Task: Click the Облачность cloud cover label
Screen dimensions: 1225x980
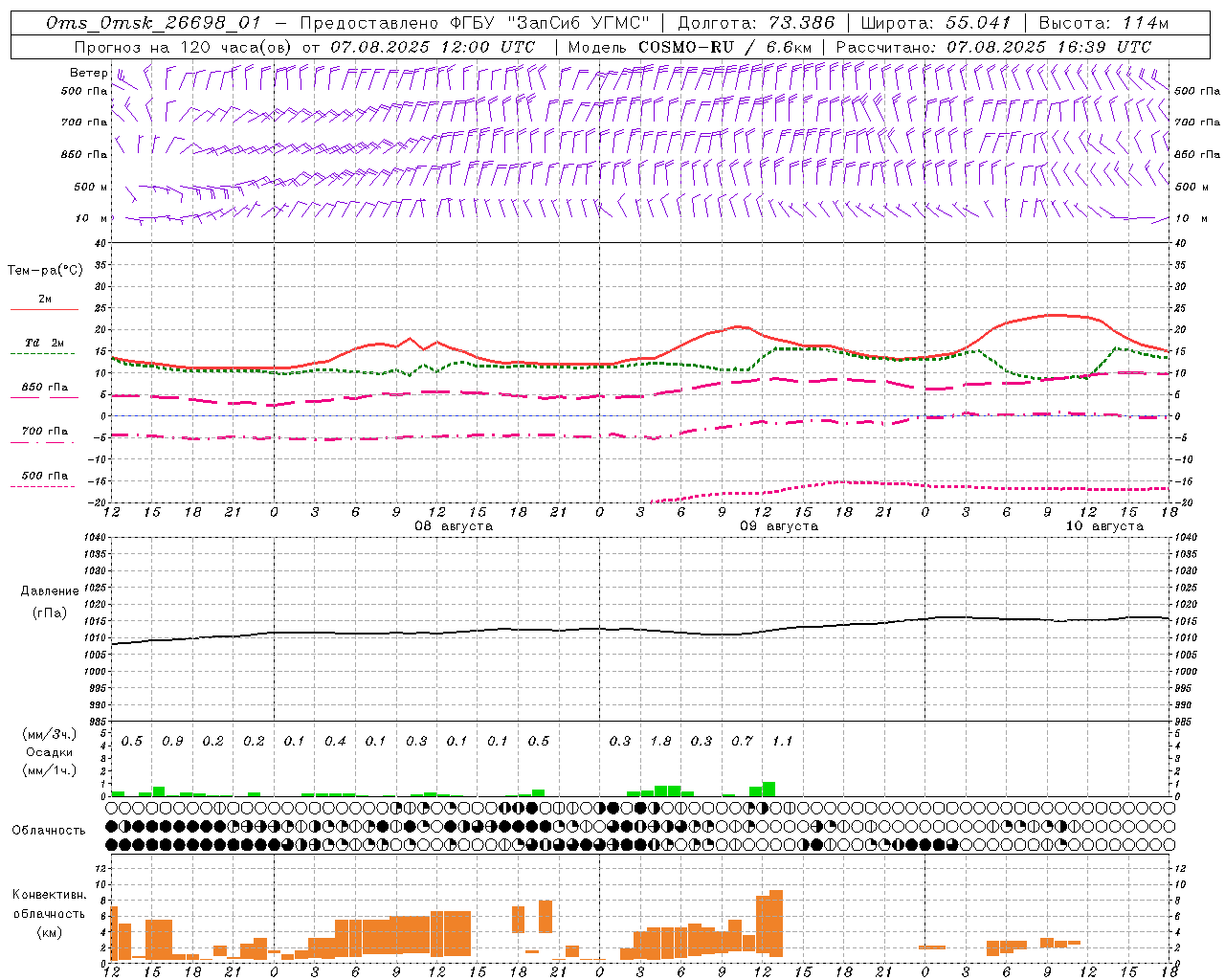Action: (x=49, y=830)
